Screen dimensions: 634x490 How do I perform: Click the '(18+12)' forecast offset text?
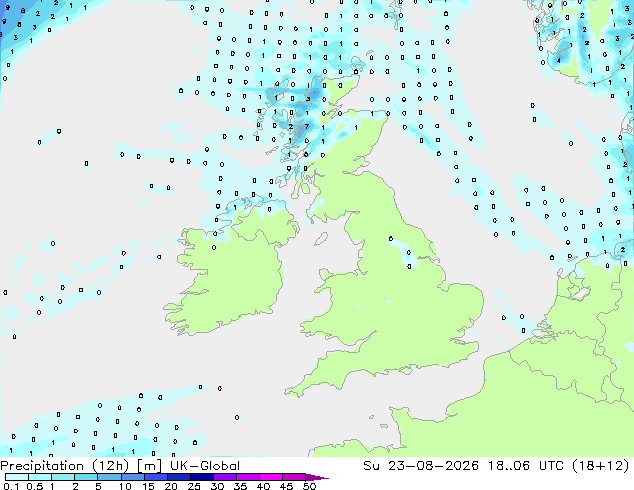click(601, 466)
